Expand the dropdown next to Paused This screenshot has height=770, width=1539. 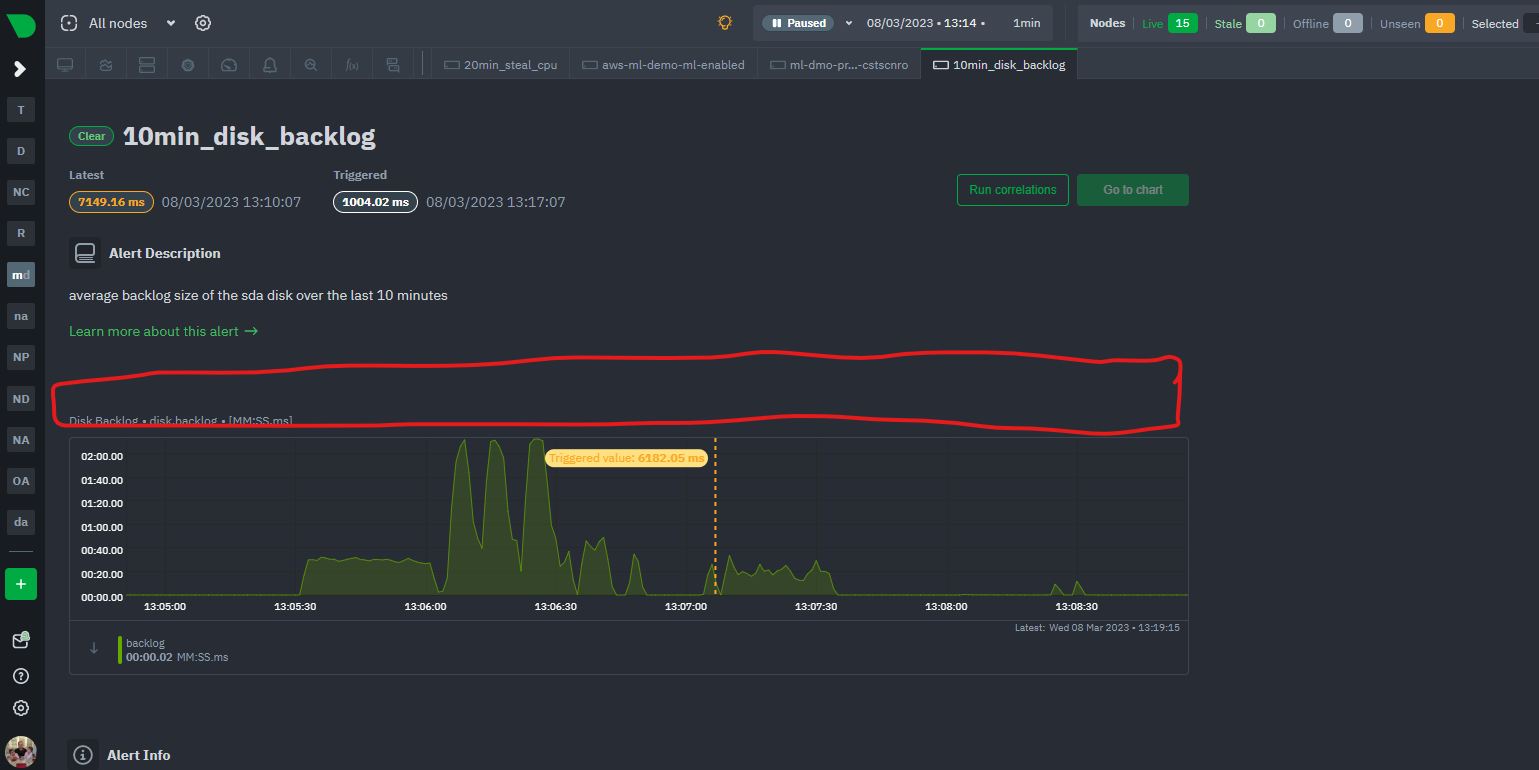coord(849,21)
